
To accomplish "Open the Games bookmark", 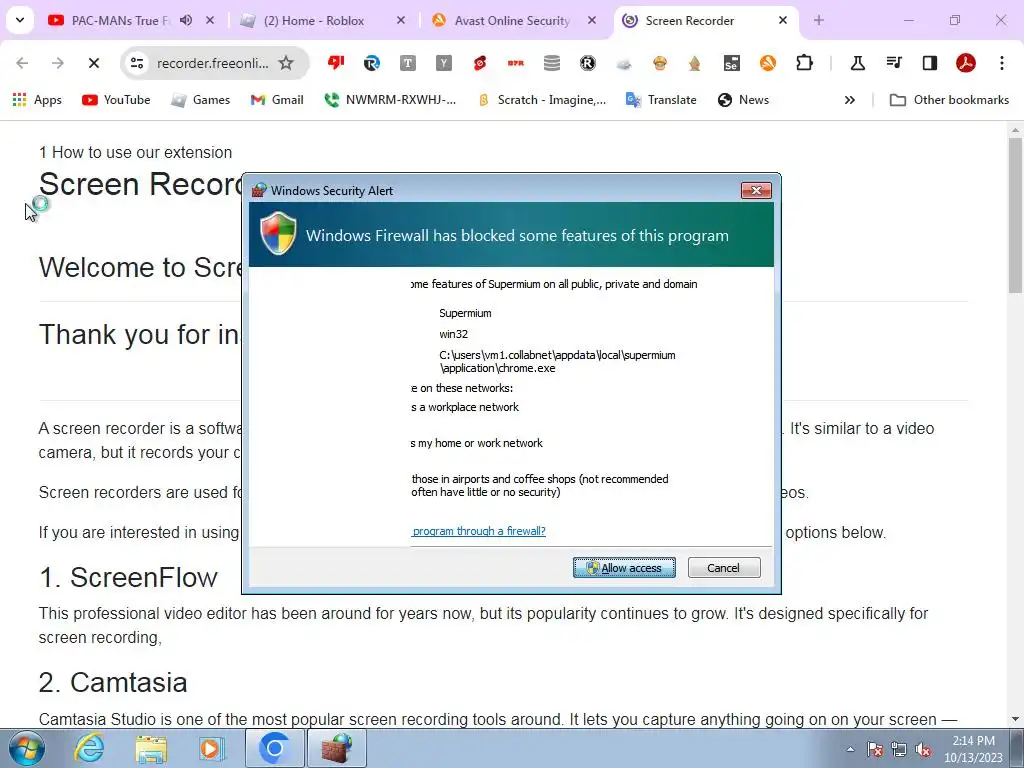I will pyautogui.click(x=200, y=100).
